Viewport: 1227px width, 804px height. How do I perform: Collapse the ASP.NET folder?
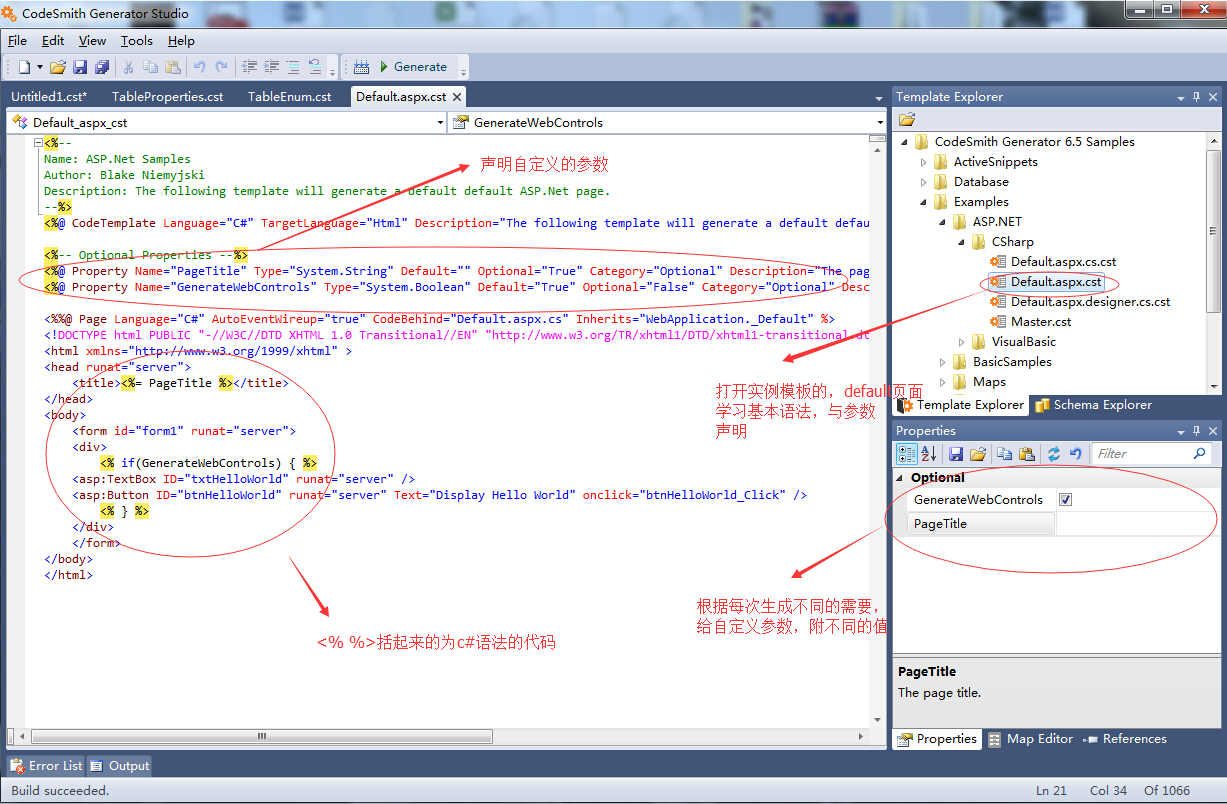click(943, 222)
